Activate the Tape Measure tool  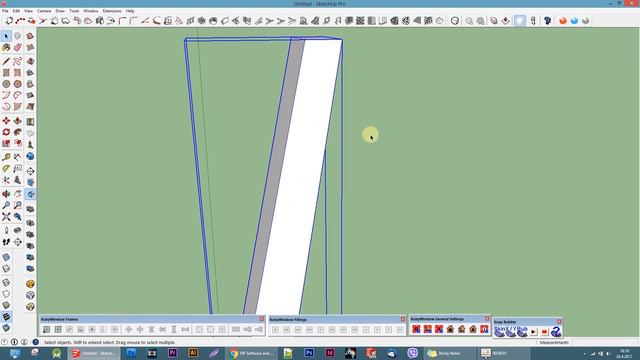6,157
